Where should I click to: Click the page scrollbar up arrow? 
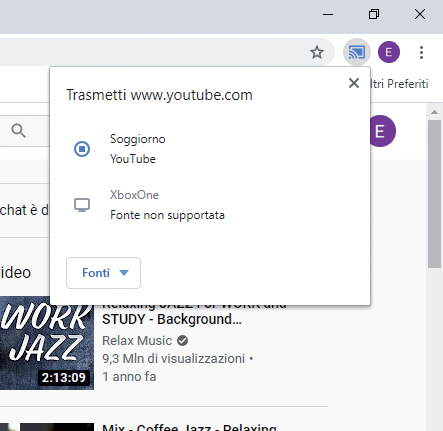434,112
